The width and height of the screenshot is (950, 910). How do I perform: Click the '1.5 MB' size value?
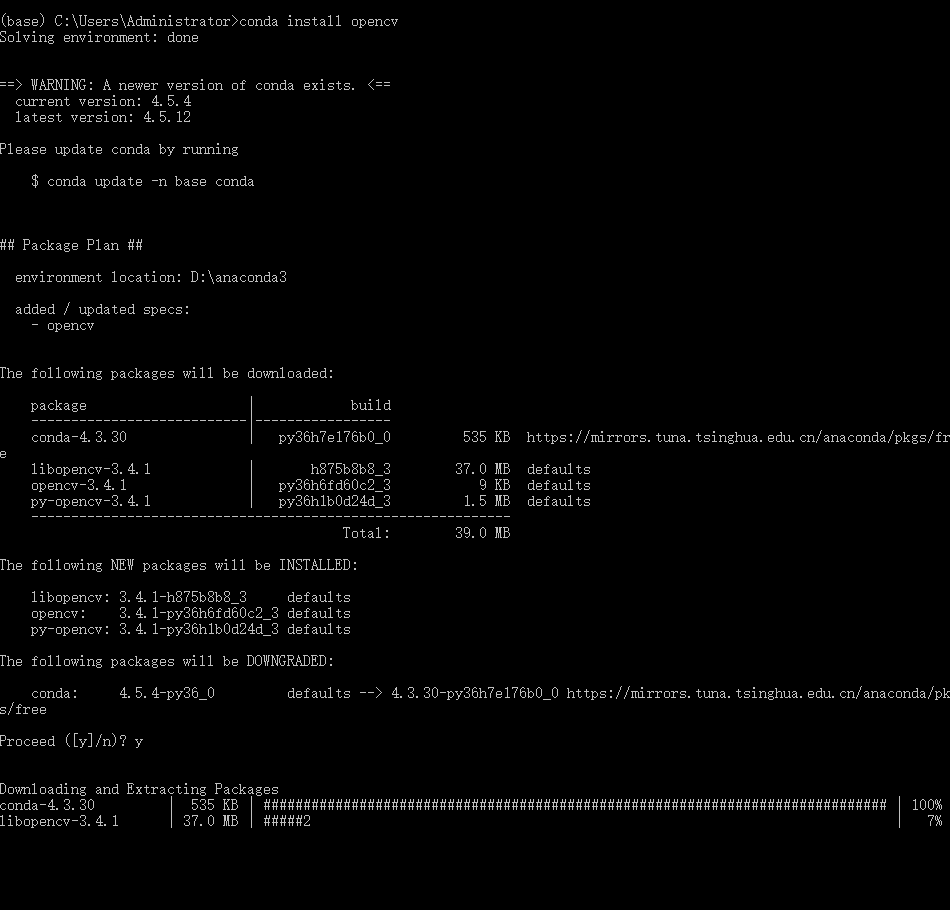[x=487, y=502]
